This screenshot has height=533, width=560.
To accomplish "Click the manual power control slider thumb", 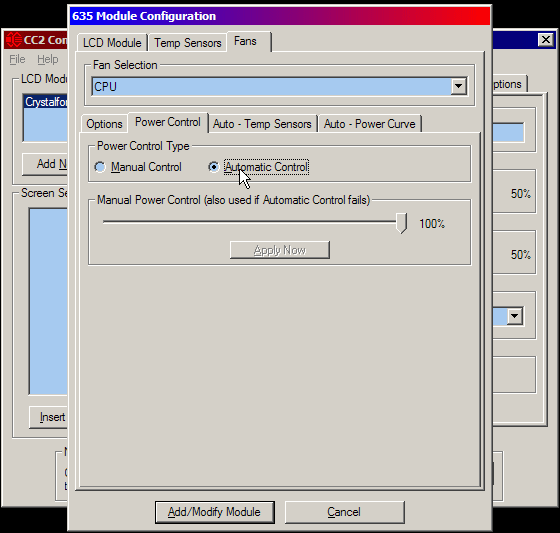I will coord(402,223).
